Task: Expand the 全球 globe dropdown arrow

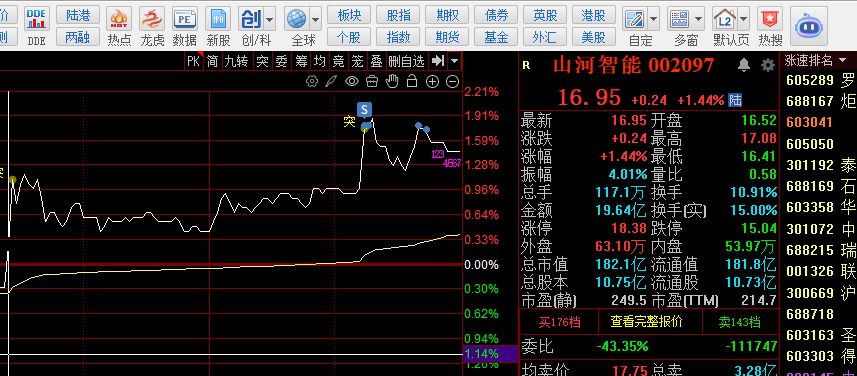Action: tap(315, 20)
